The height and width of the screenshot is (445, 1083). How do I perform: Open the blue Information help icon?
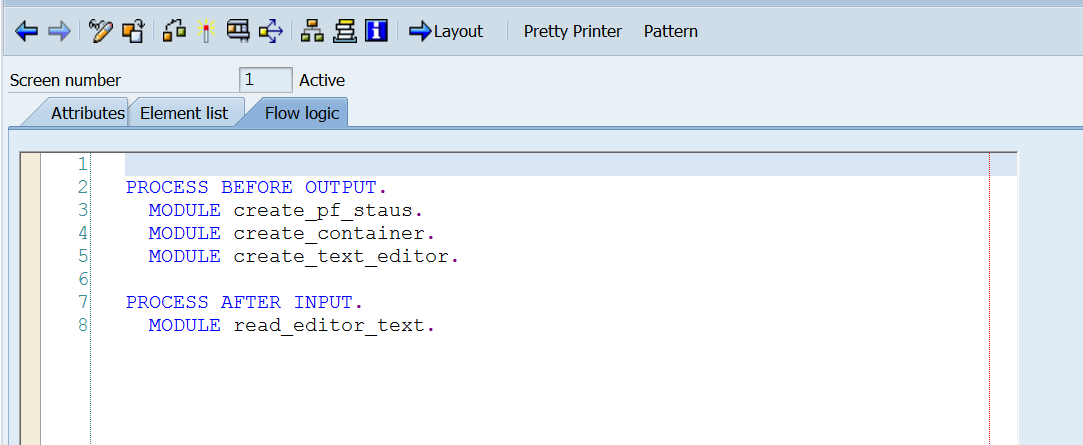[376, 32]
